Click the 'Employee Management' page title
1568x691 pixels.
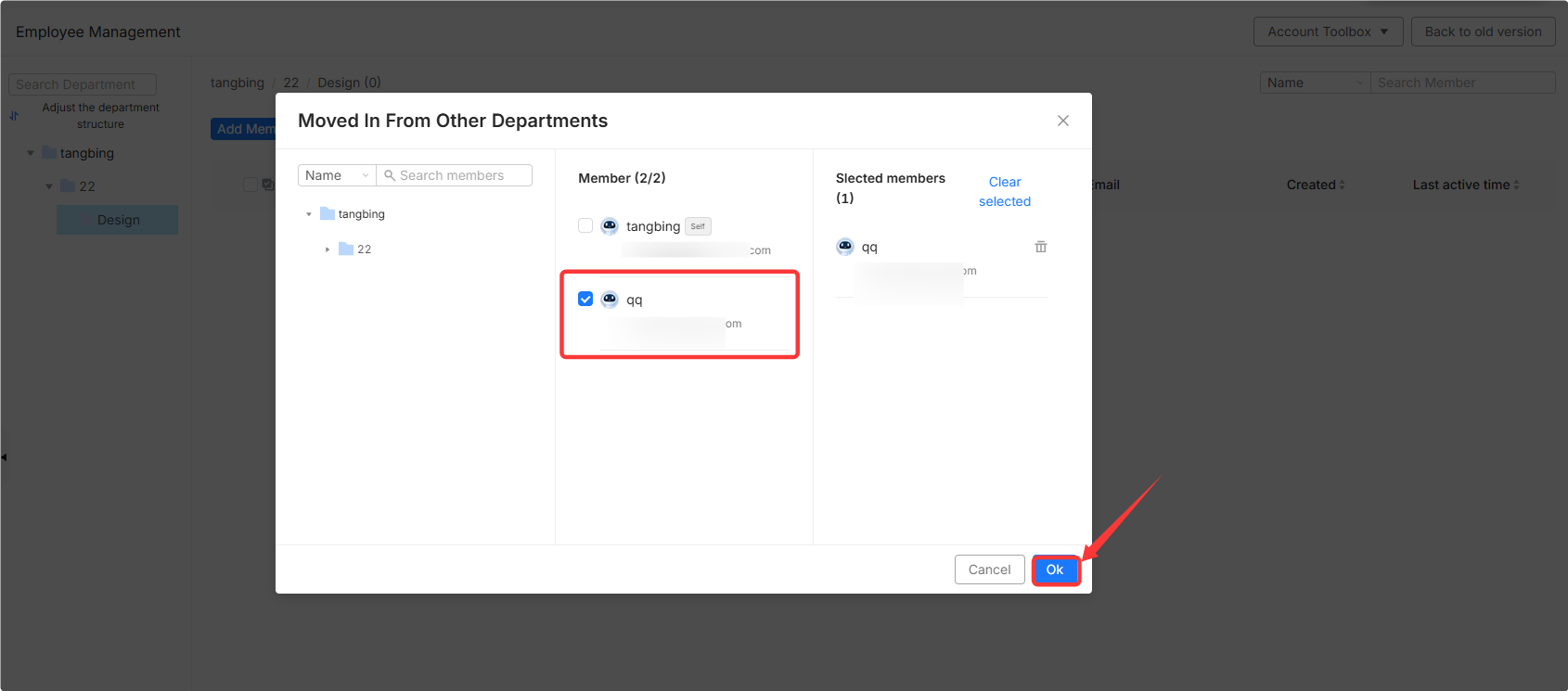coord(98,32)
